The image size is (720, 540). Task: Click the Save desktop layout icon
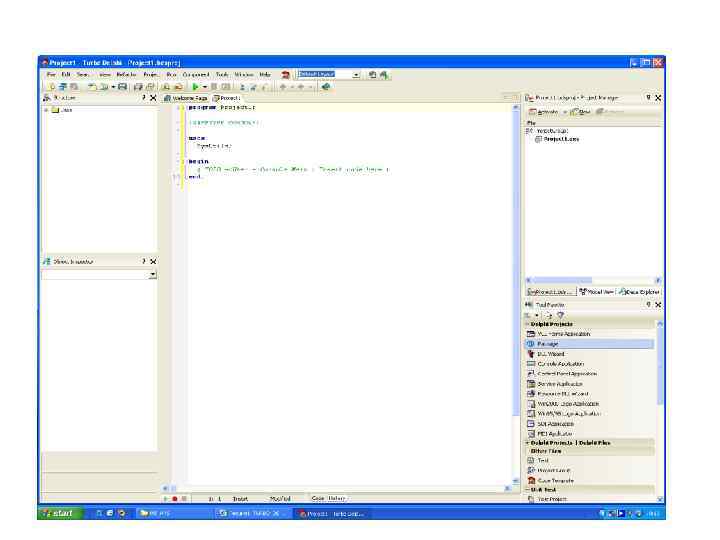(x=372, y=75)
